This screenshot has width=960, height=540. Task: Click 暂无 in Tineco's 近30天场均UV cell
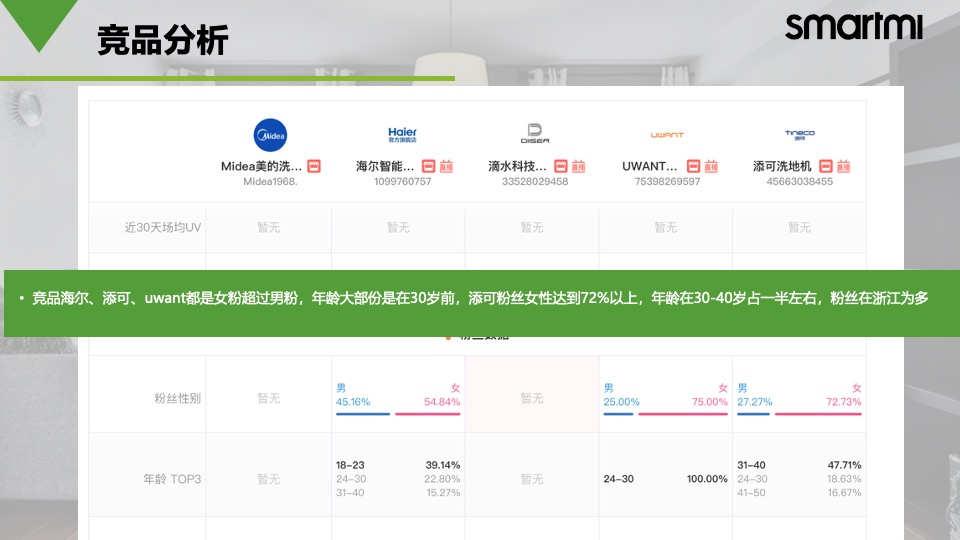(800, 227)
